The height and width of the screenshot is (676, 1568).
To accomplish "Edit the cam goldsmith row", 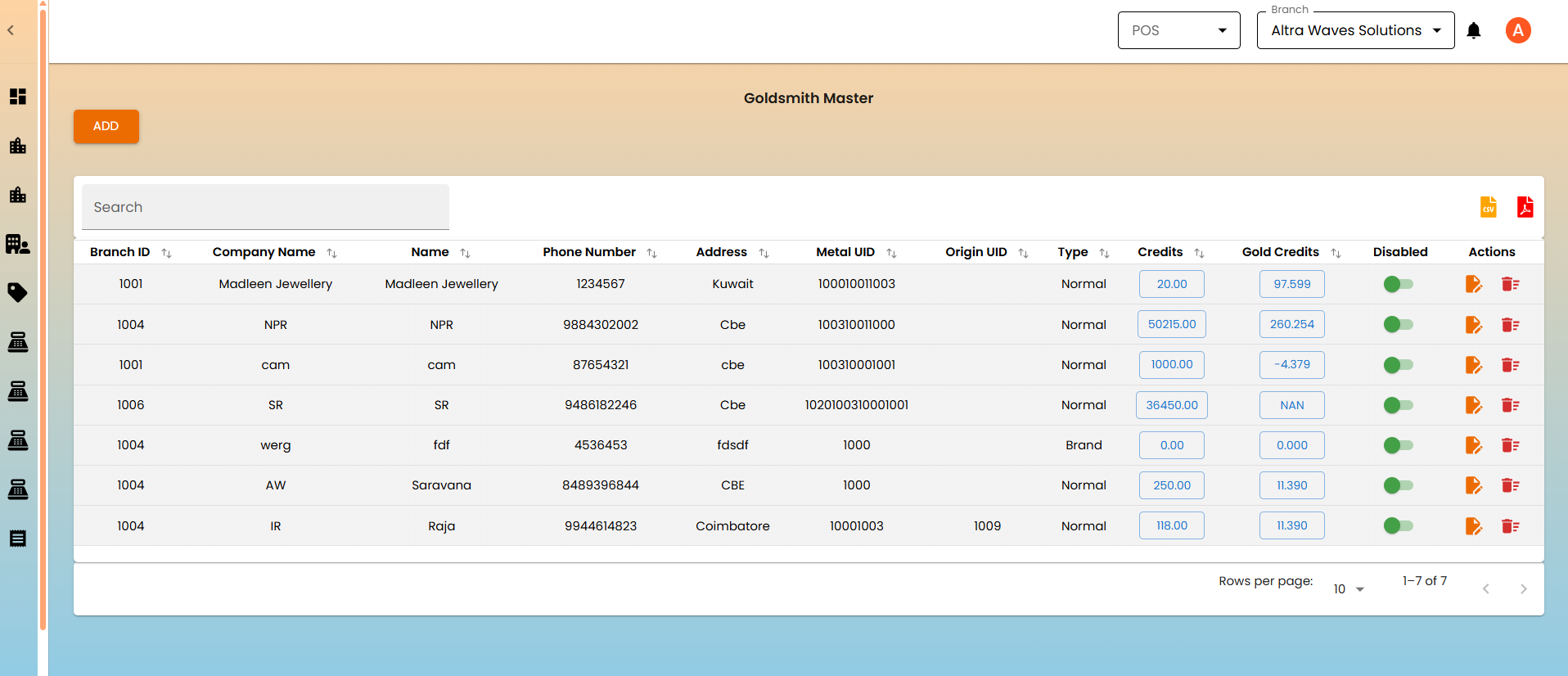I will tap(1473, 365).
